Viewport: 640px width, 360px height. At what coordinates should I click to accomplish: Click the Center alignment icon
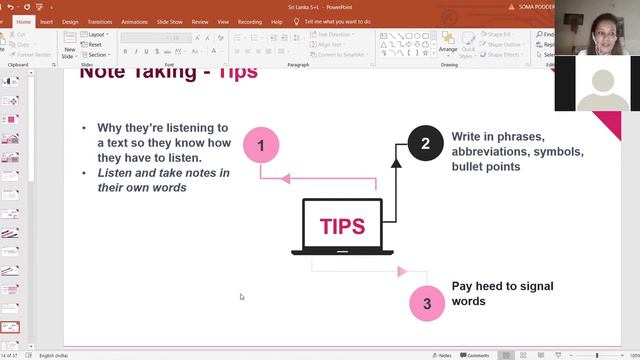247,51
